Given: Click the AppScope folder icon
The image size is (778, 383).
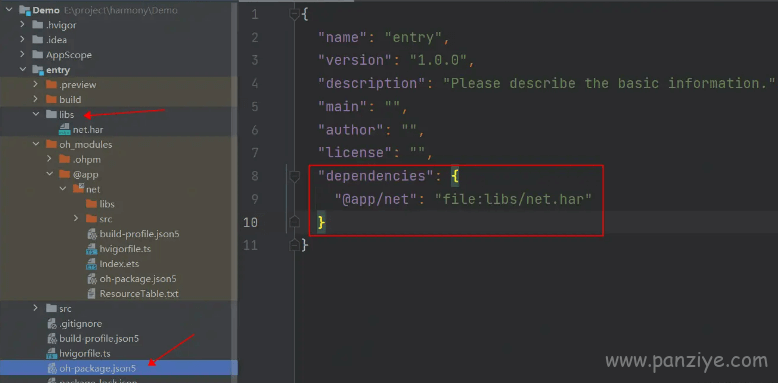Looking at the screenshot, I should [38, 55].
